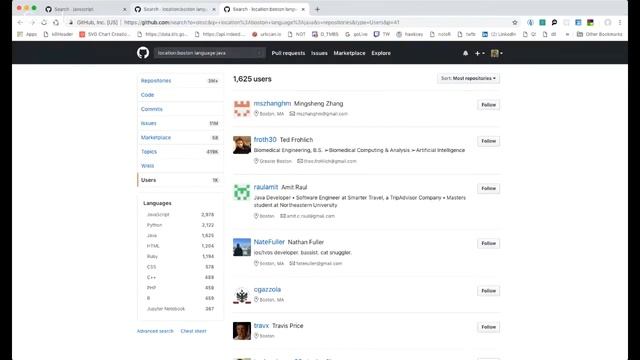
Task: Open cgazzola user profile
Action: click(x=267, y=289)
